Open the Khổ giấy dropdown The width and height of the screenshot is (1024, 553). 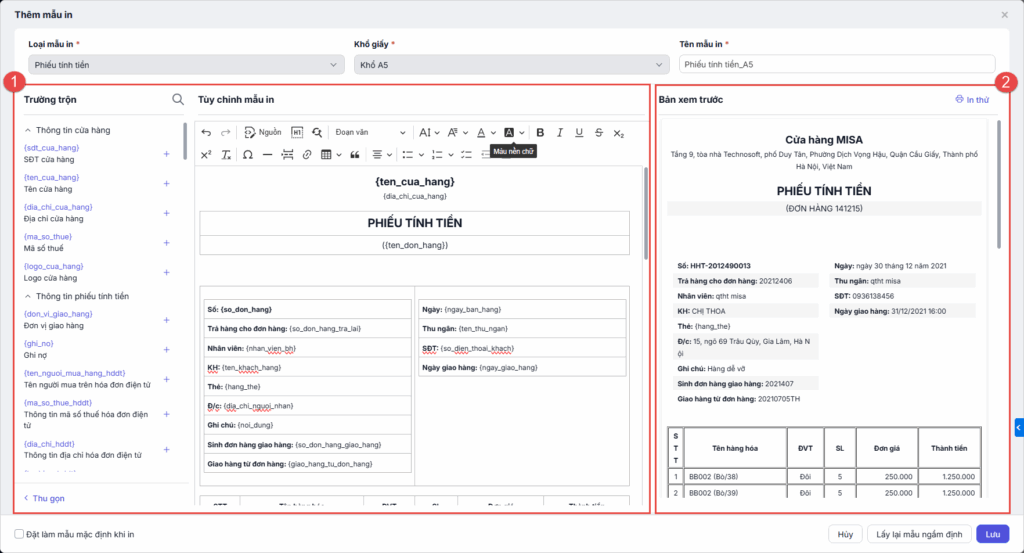coord(511,65)
